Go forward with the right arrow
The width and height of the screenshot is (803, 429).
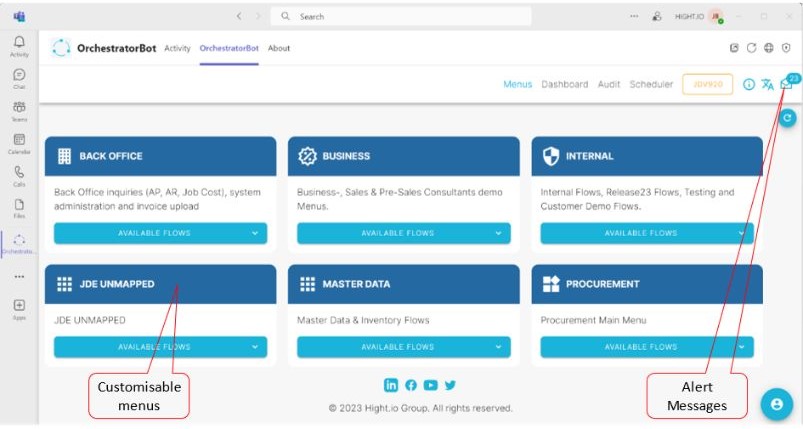click(258, 16)
